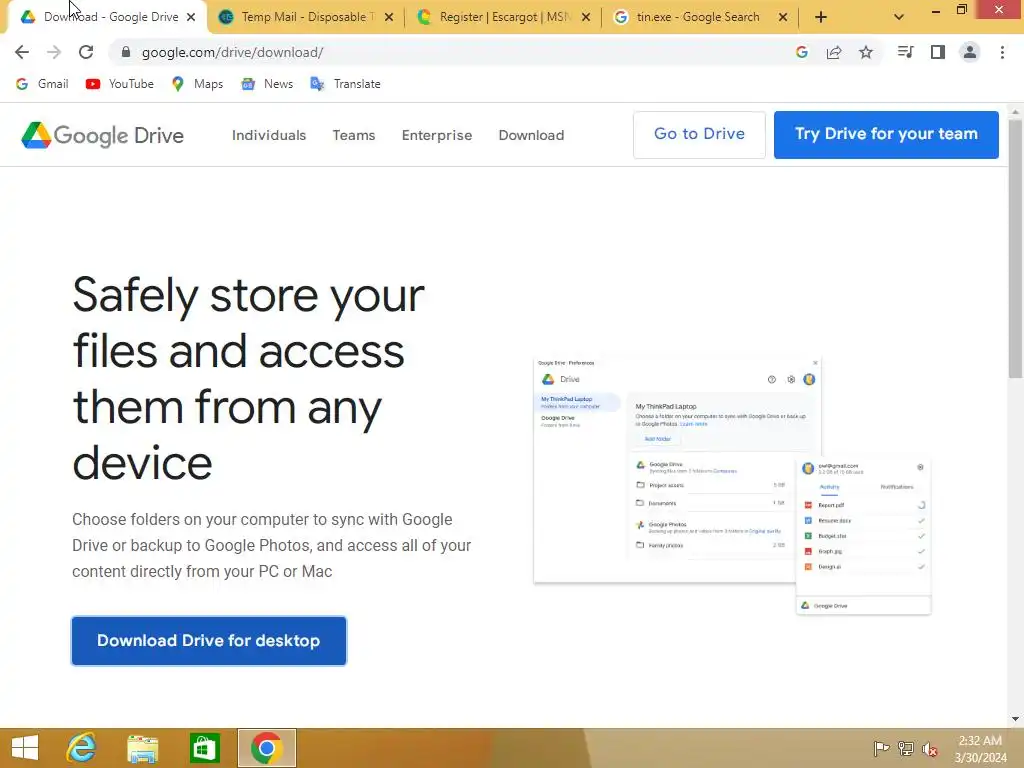
Task: Open the Windows Start button
Action: click(x=25, y=748)
